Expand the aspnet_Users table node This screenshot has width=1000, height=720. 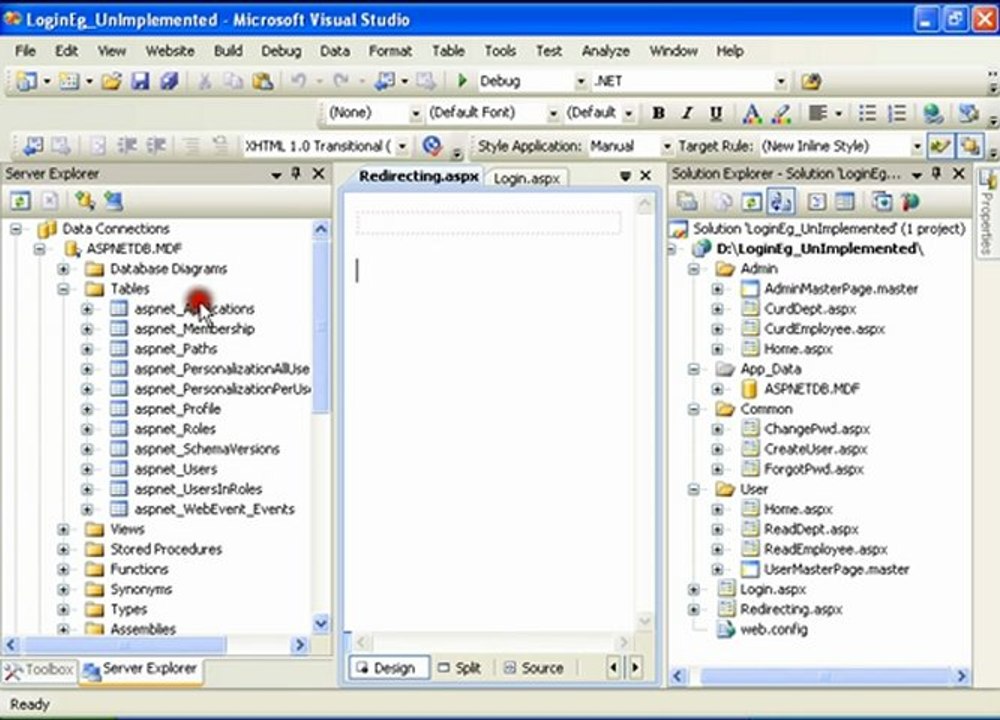pos(87,469)
